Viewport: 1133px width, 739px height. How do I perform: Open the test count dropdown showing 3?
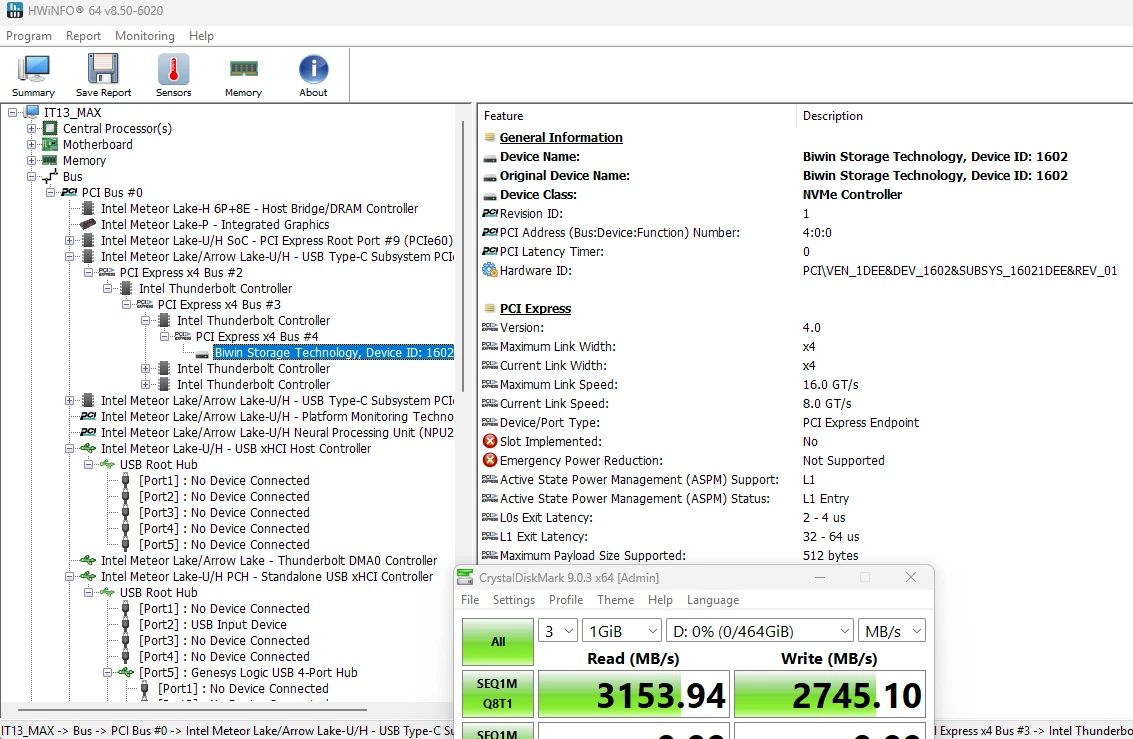point(558,631)
